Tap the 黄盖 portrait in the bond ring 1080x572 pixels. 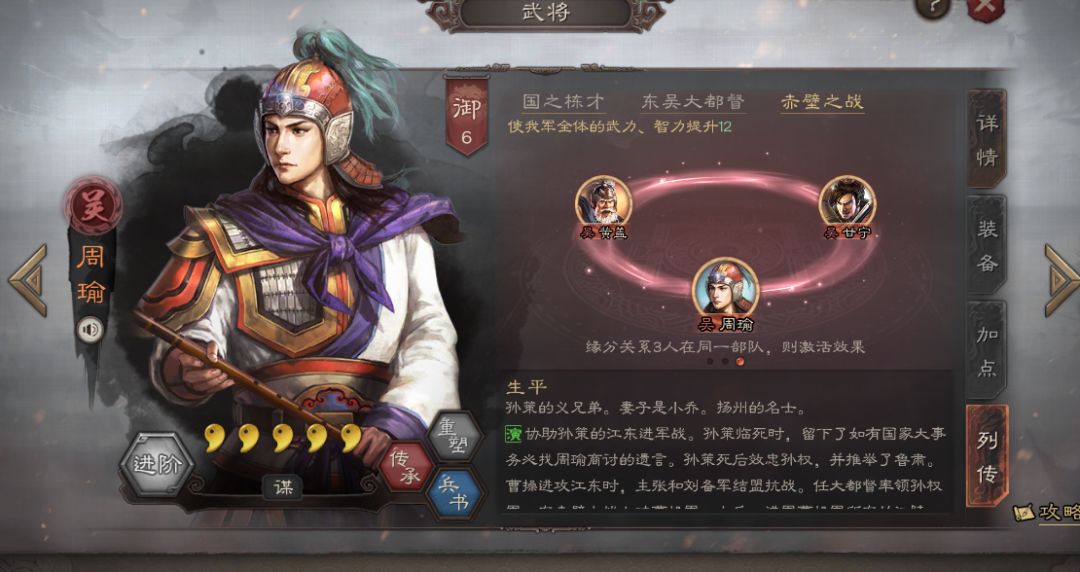pyautogui.click(x=603, y=201)
